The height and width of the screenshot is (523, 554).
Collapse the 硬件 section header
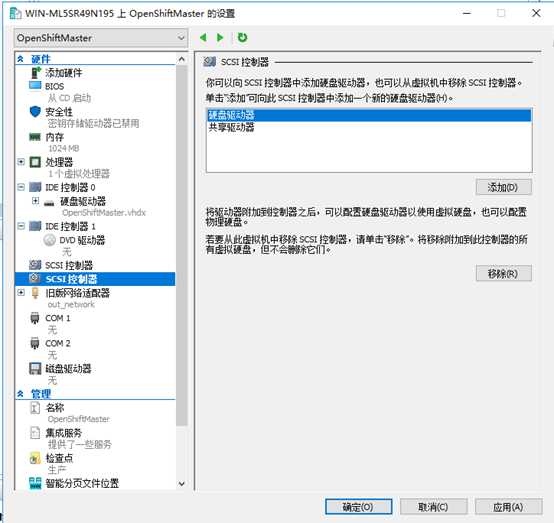[20, 59]
